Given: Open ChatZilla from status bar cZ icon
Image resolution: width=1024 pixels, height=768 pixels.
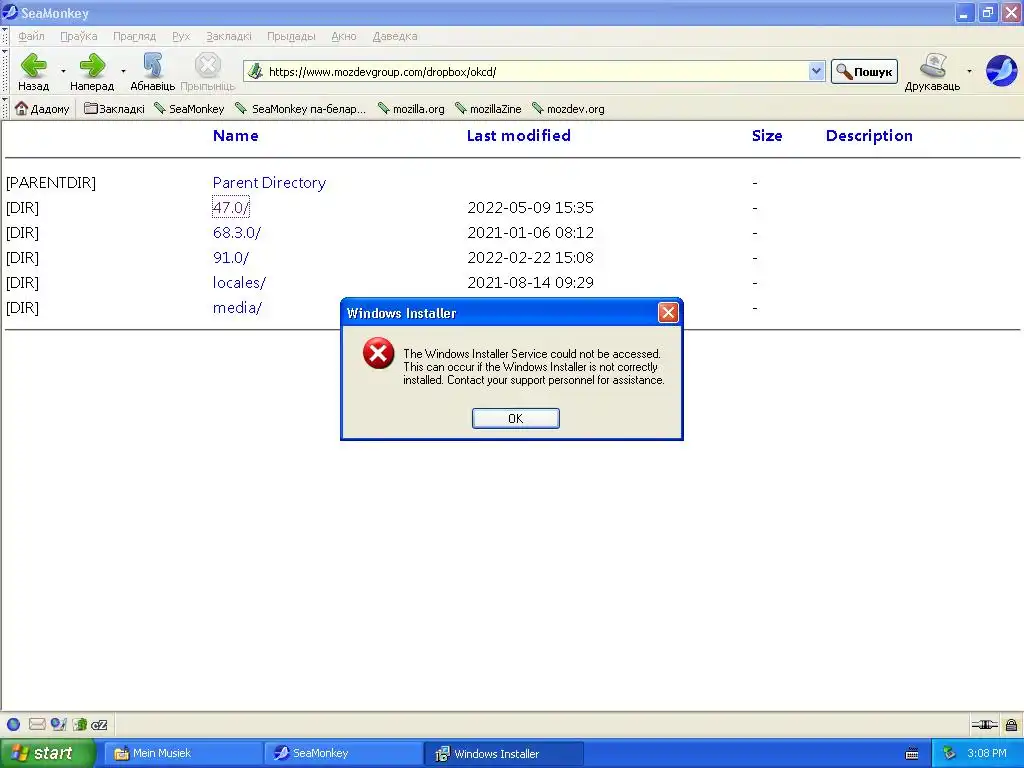Looking at the screenshot, I should [x=99, y=724].
